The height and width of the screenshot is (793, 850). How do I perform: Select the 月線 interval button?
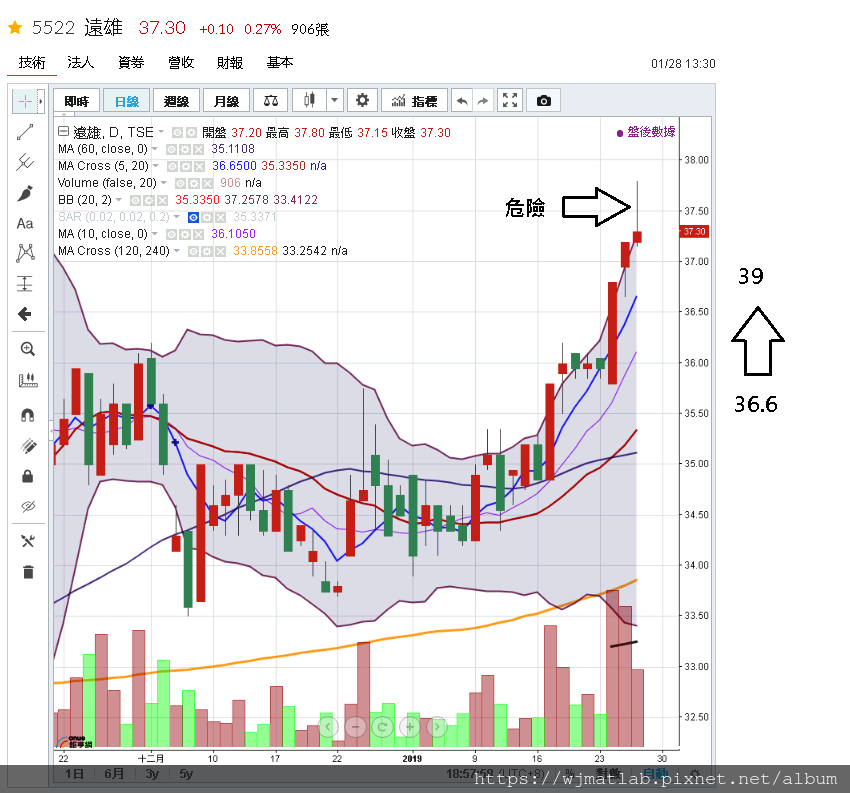coord(227,101)
